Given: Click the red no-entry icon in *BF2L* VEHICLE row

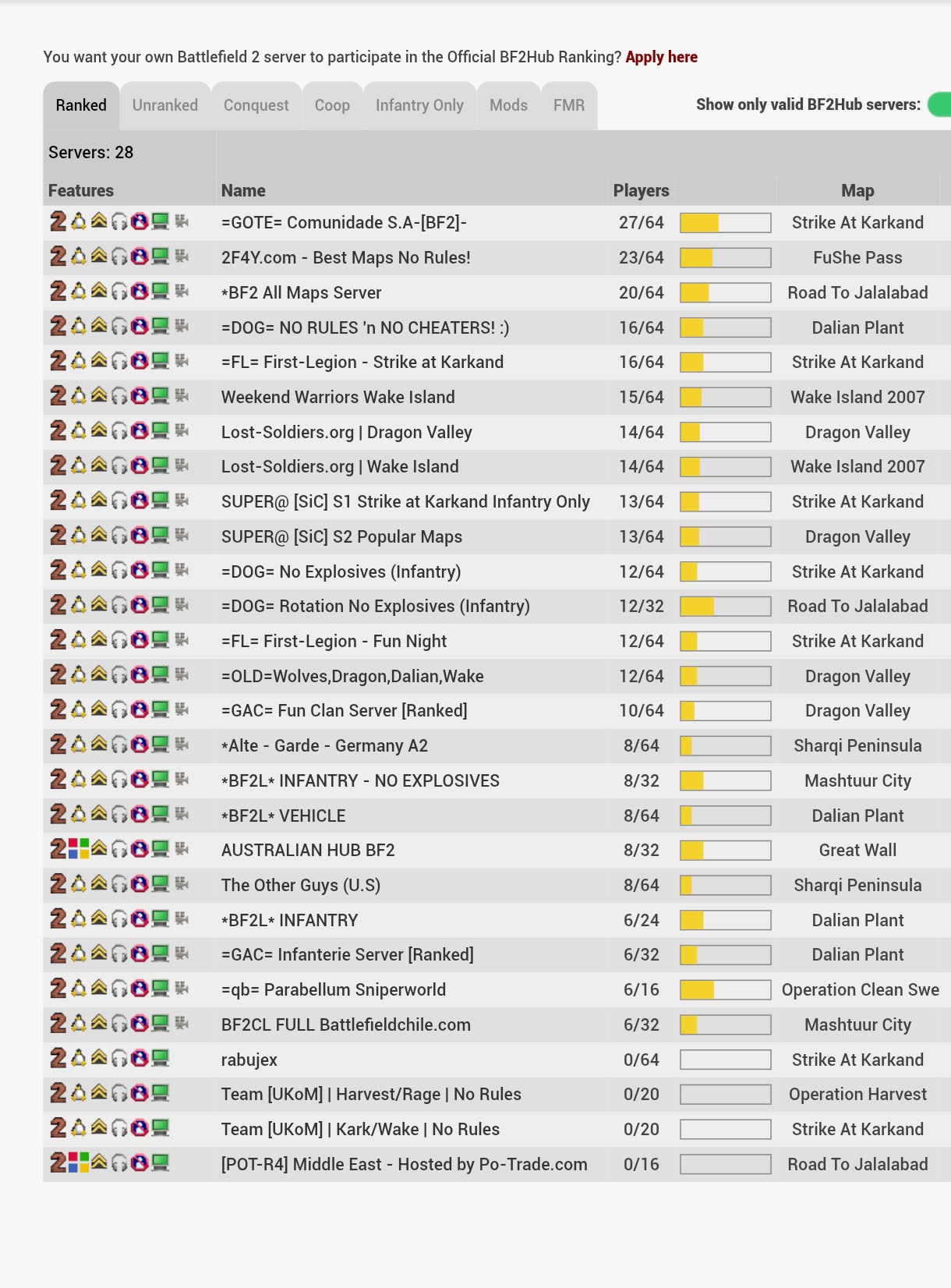Looking at the screenshot, I should [x=140, y=816].
